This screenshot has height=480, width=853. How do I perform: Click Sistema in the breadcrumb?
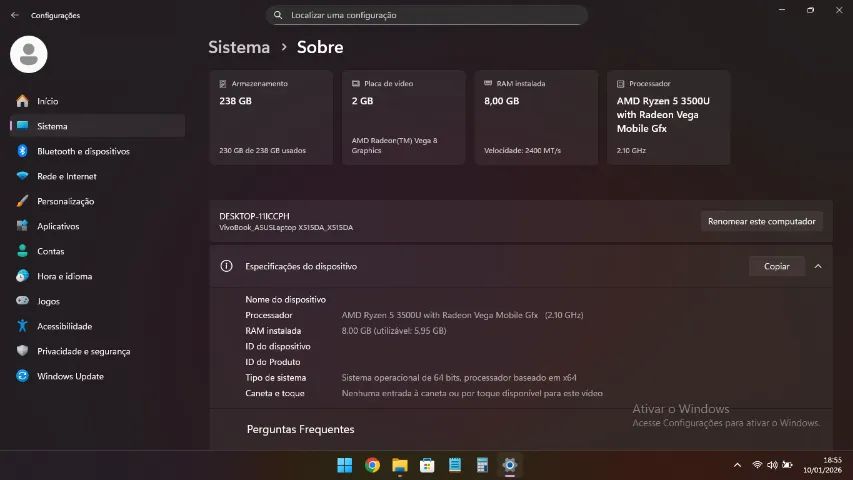coord(239,47)
